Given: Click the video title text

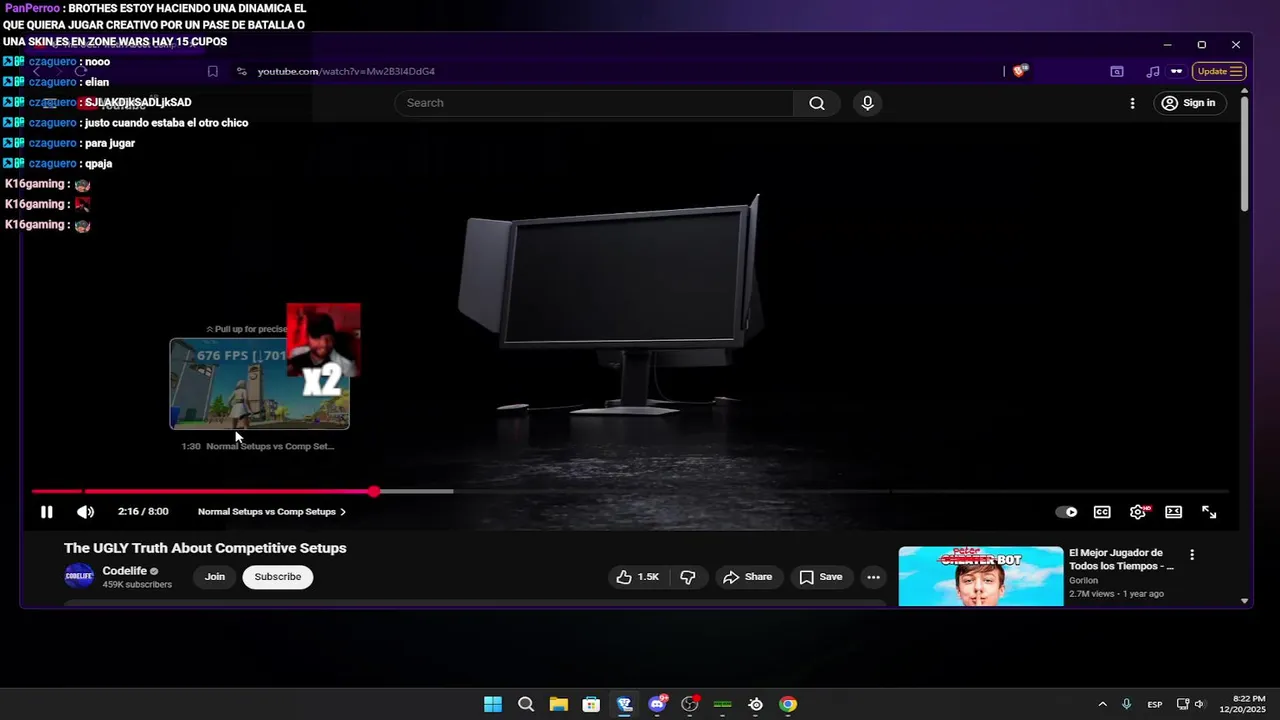Looking at the screenshot, I should 205,548.
